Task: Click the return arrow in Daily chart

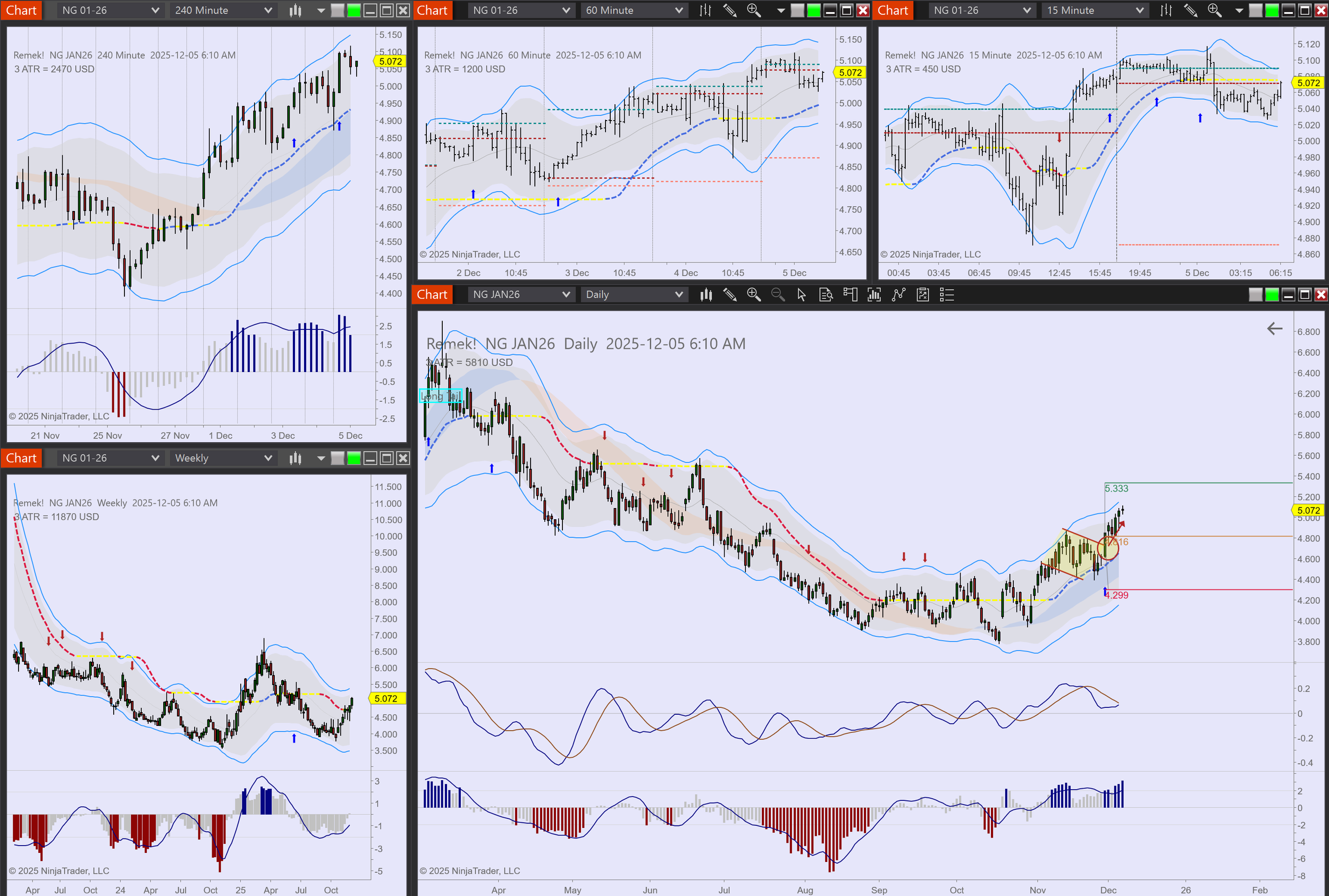Action: click(x=1275, y=328)
